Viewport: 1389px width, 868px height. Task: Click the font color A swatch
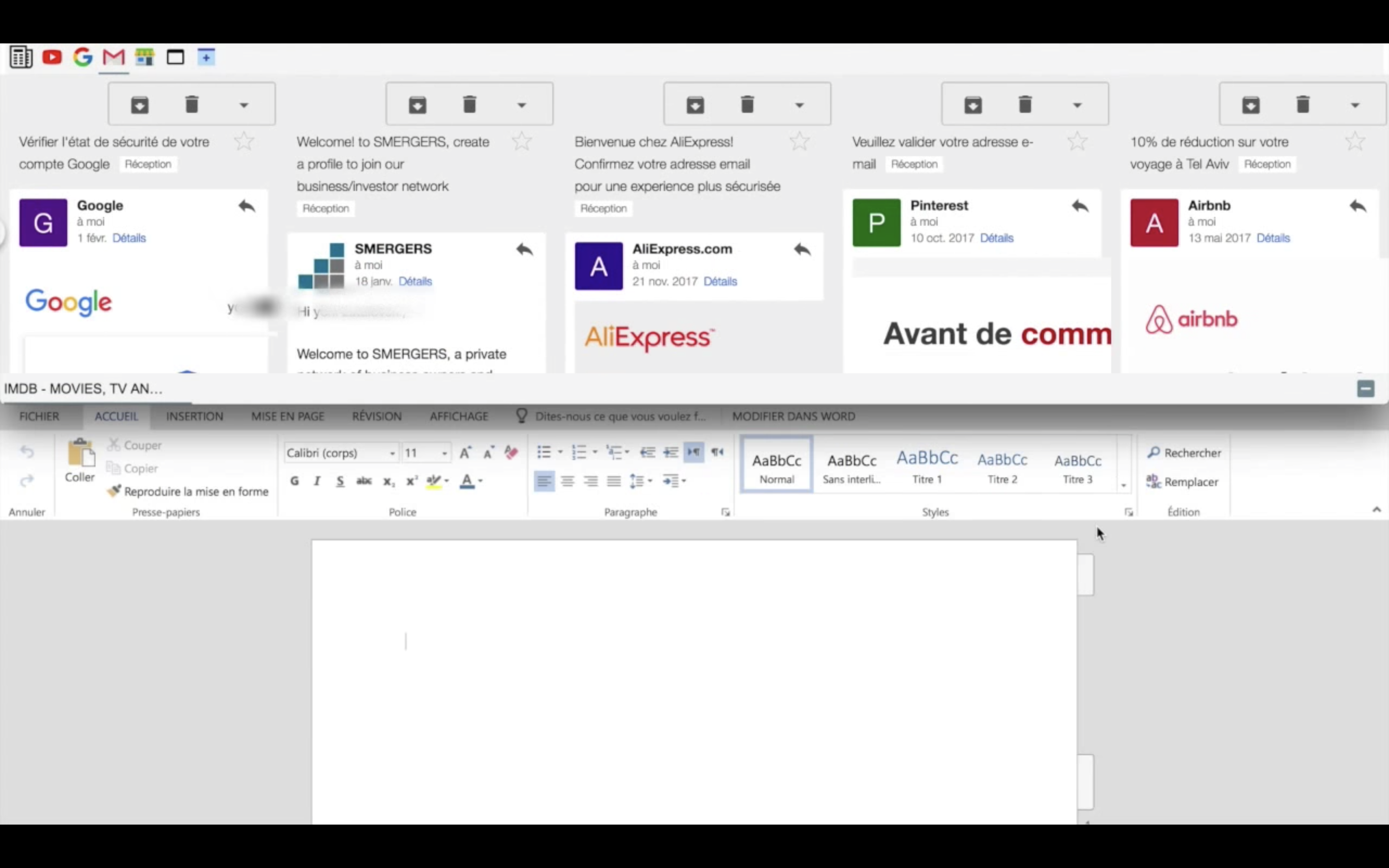(467, 481)
